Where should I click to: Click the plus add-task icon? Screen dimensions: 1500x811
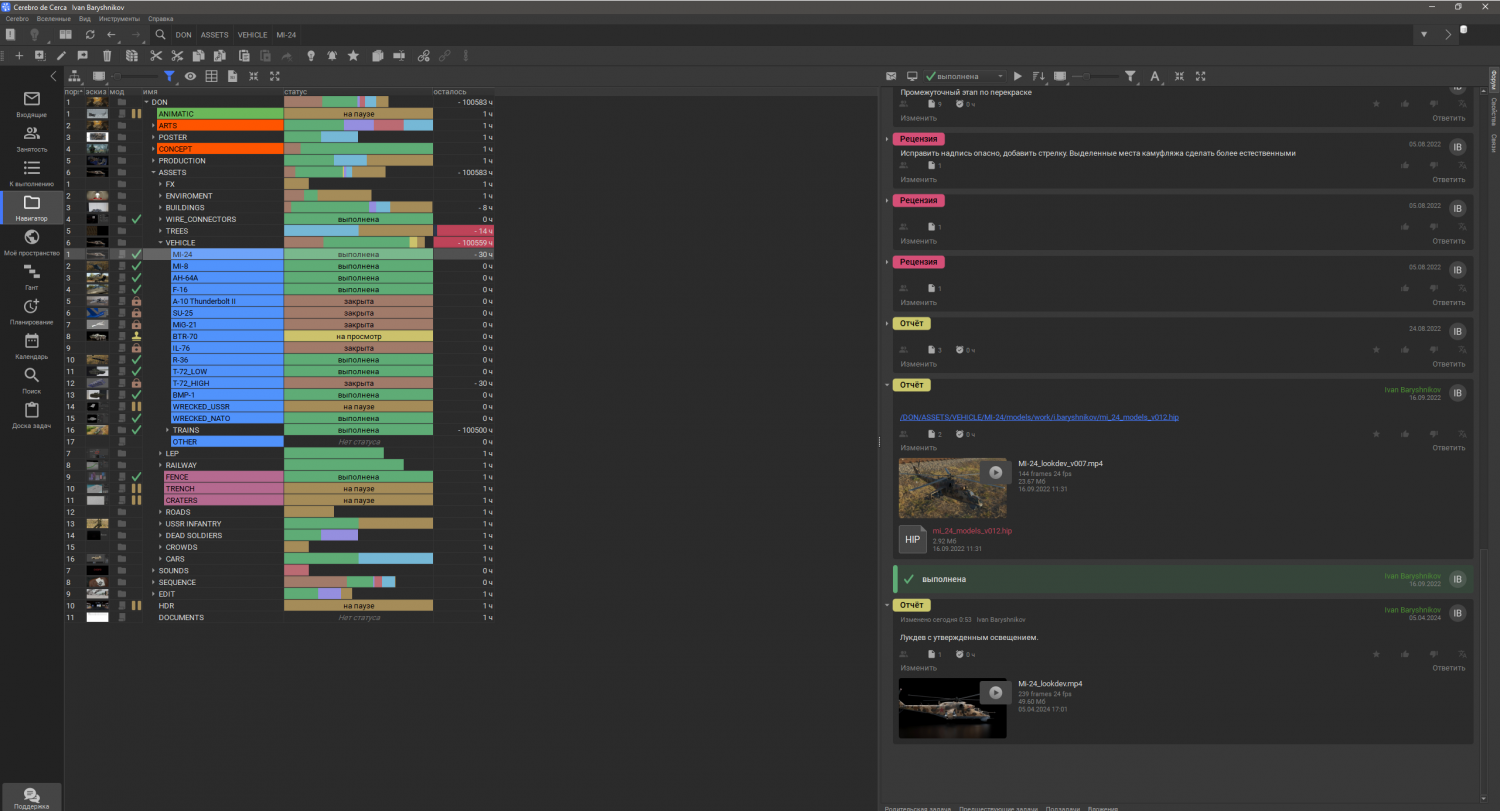pos(19,56)
